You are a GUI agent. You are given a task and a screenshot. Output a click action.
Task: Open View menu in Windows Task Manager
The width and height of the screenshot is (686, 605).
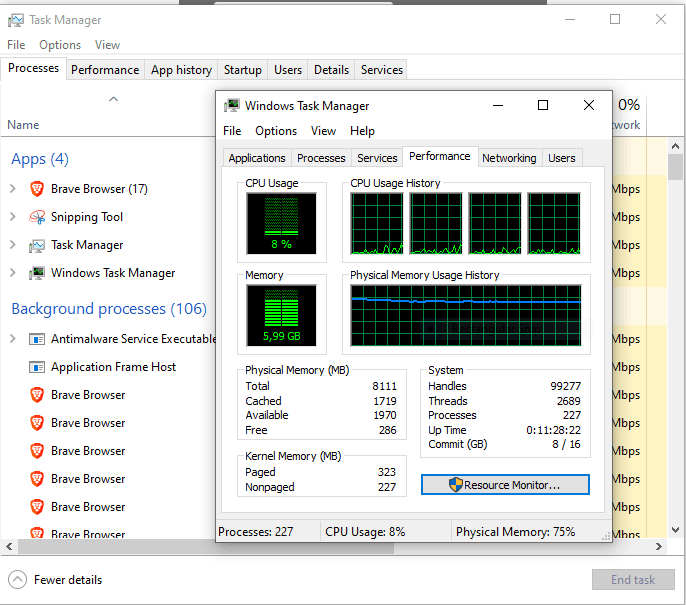click(x=323, y=131)
